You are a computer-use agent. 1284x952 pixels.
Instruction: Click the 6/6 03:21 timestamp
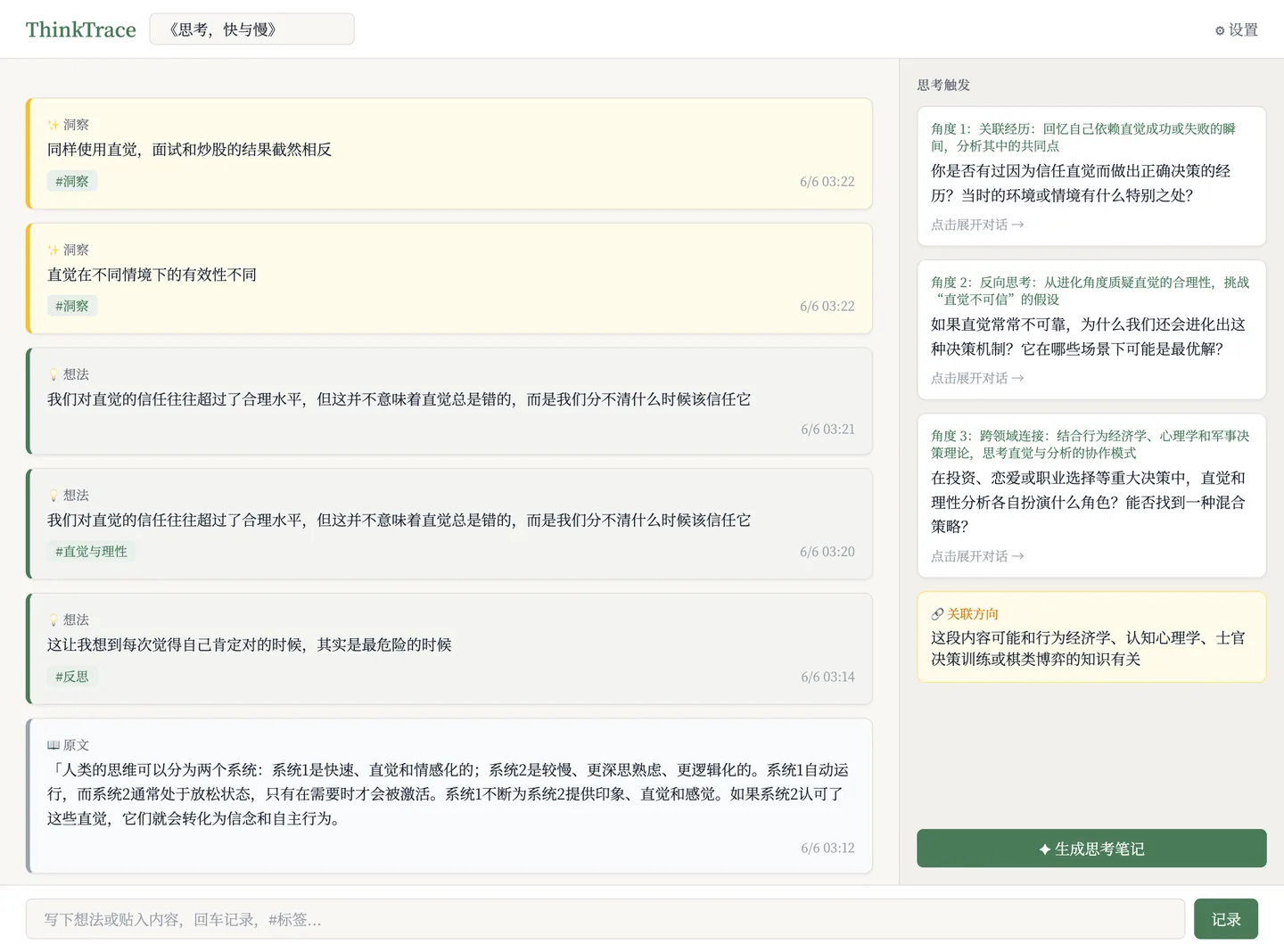coord(827,429)
